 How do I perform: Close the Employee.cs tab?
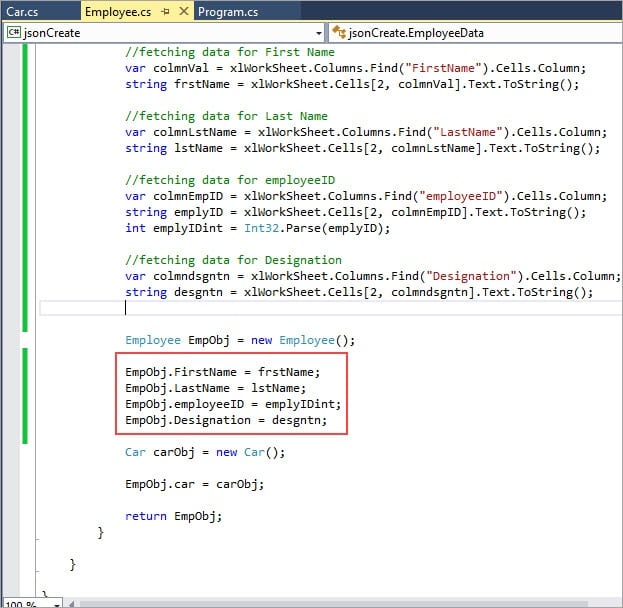coord(184,12)
